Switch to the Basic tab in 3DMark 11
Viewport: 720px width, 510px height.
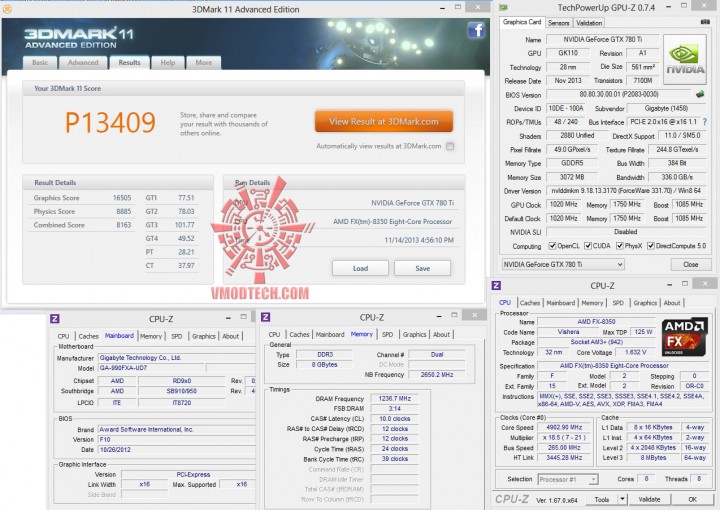click(x=40, y=62)
